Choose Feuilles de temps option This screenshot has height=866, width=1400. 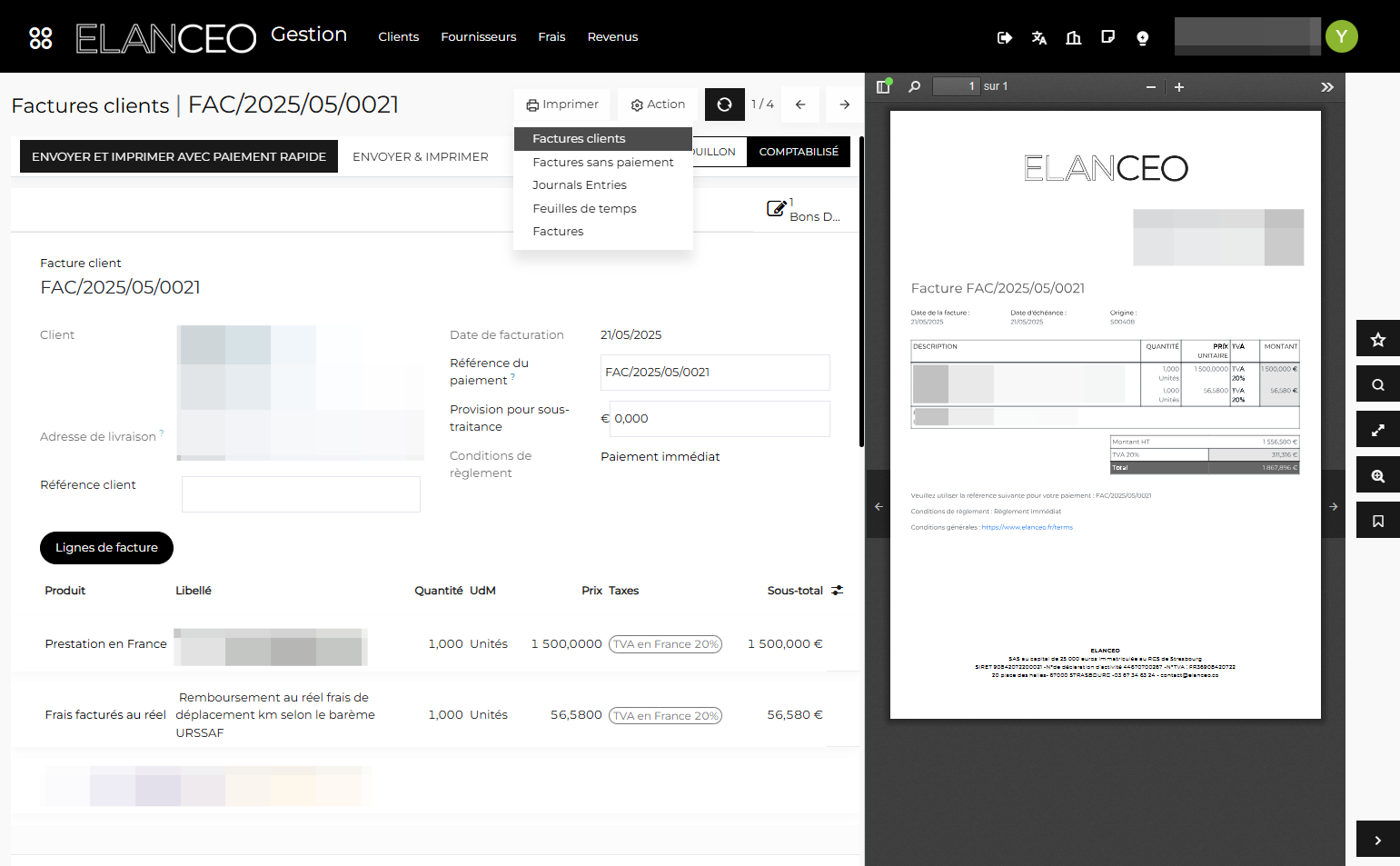click(603, 209)
